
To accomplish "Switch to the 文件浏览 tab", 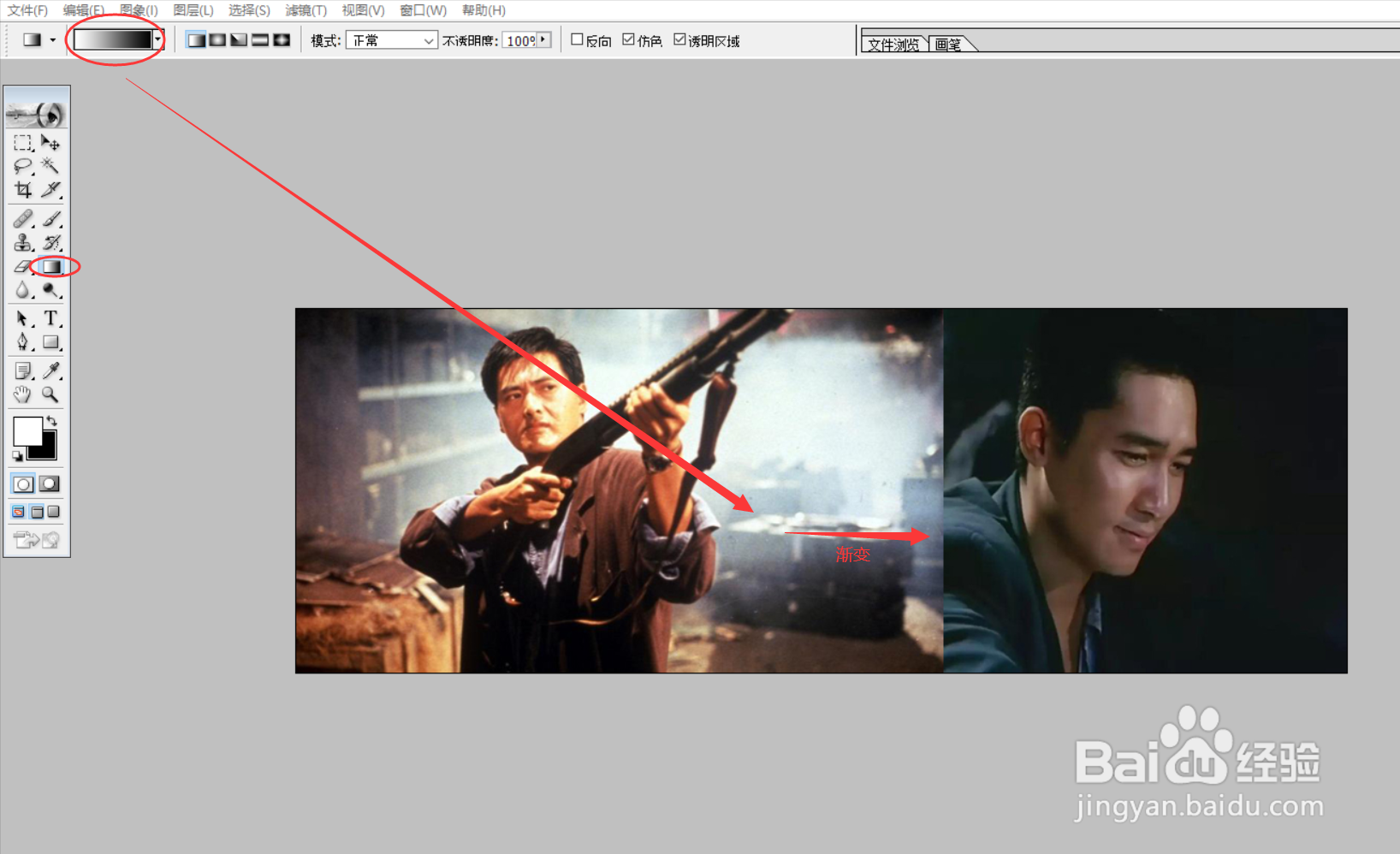I will [x=893, y=44].
